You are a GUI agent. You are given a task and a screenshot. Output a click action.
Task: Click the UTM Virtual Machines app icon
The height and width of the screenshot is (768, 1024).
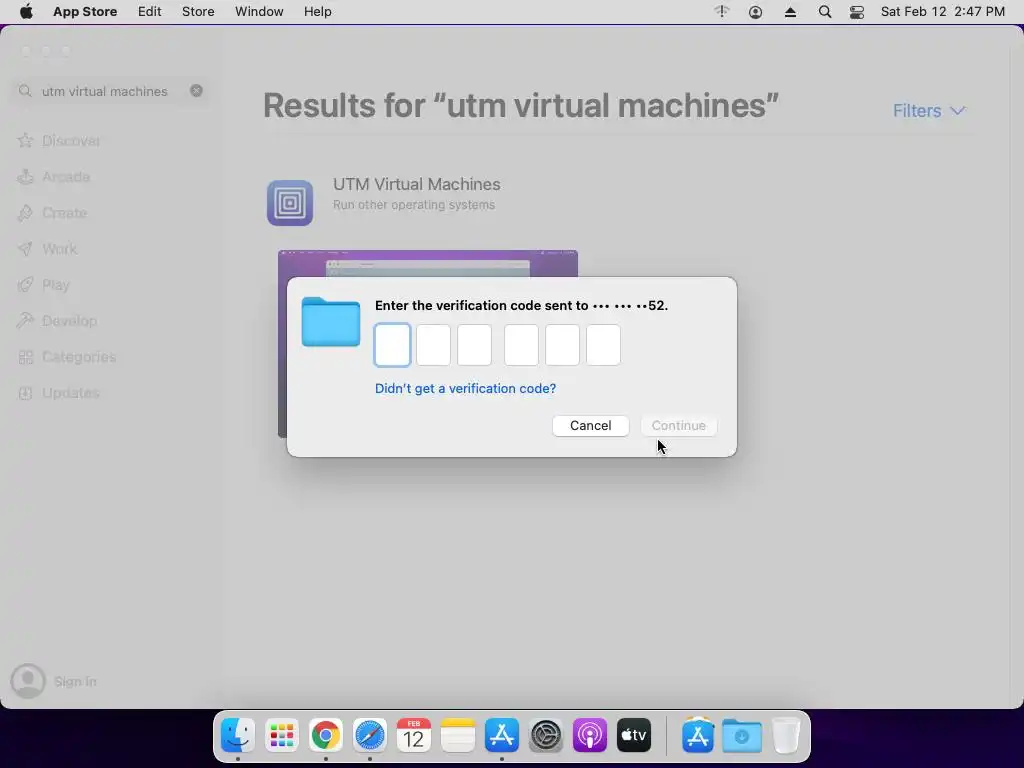click(290, 202)
